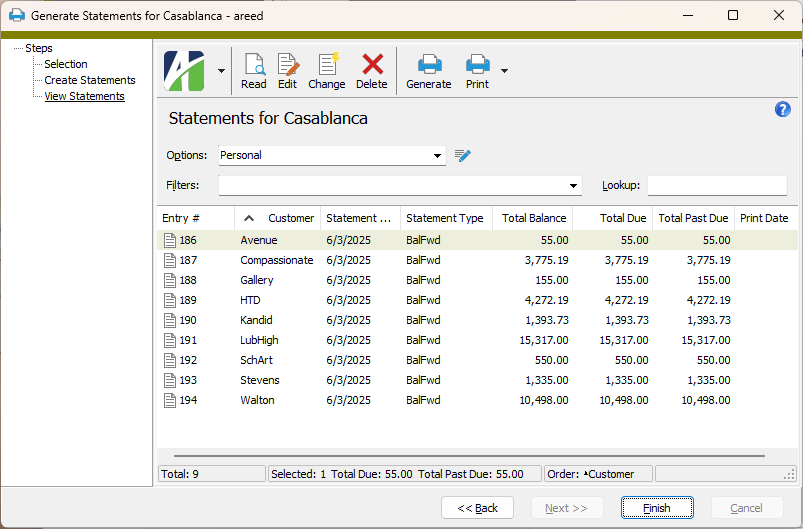This screenshot has width=803, height=529.
Task: Click the green application logo icon
Action: [183, 71]
